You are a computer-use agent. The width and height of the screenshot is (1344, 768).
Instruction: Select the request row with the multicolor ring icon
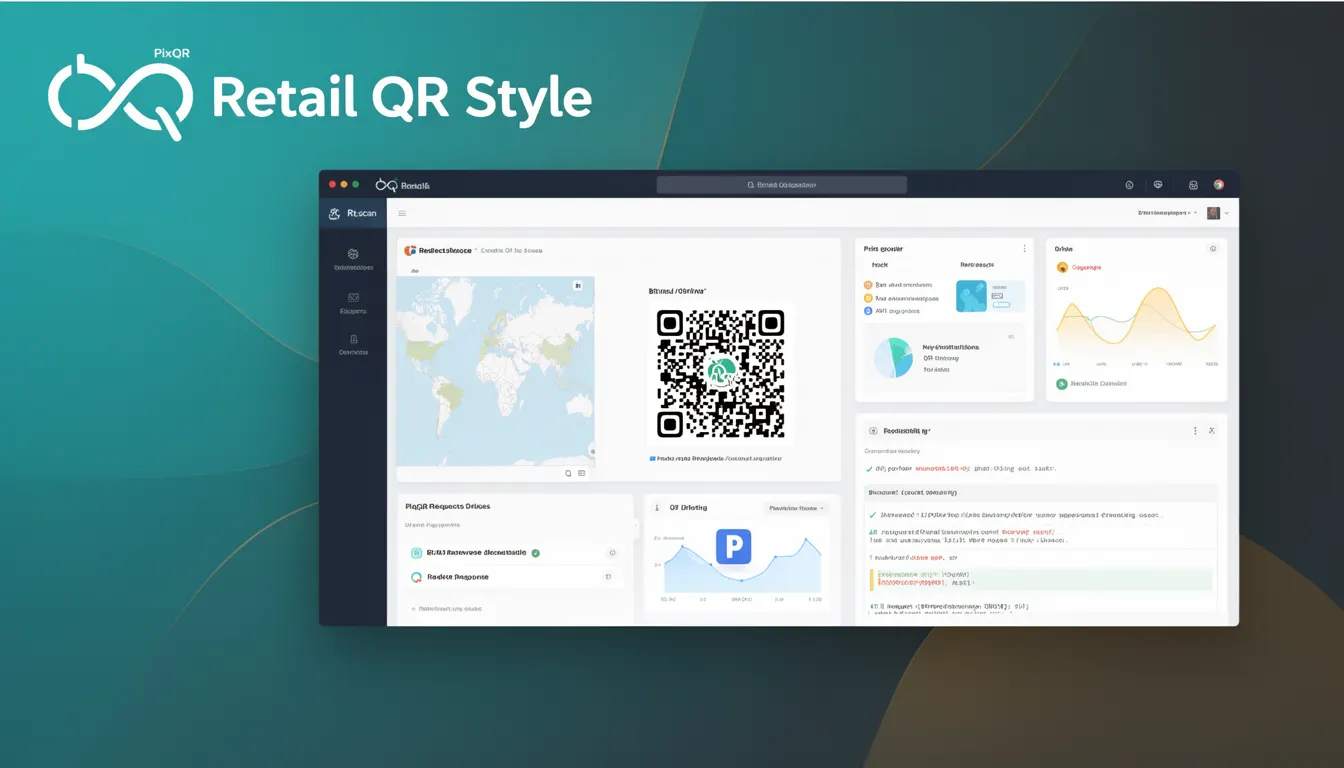(x=516, y=577)
